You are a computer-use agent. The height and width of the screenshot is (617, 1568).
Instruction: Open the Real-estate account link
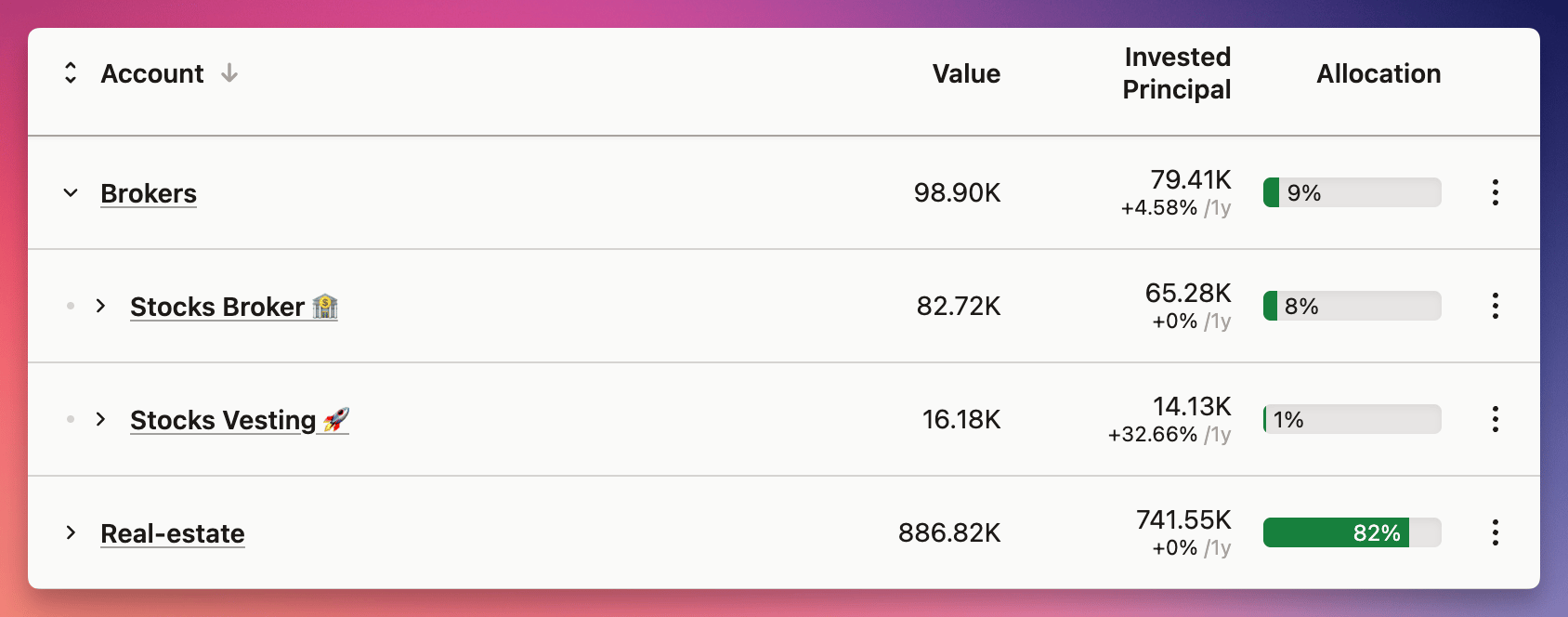[x=173, y=533]
